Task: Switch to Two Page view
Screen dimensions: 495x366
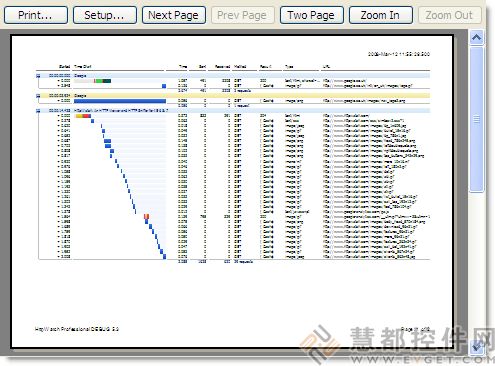Action: [x=311, y=15]
